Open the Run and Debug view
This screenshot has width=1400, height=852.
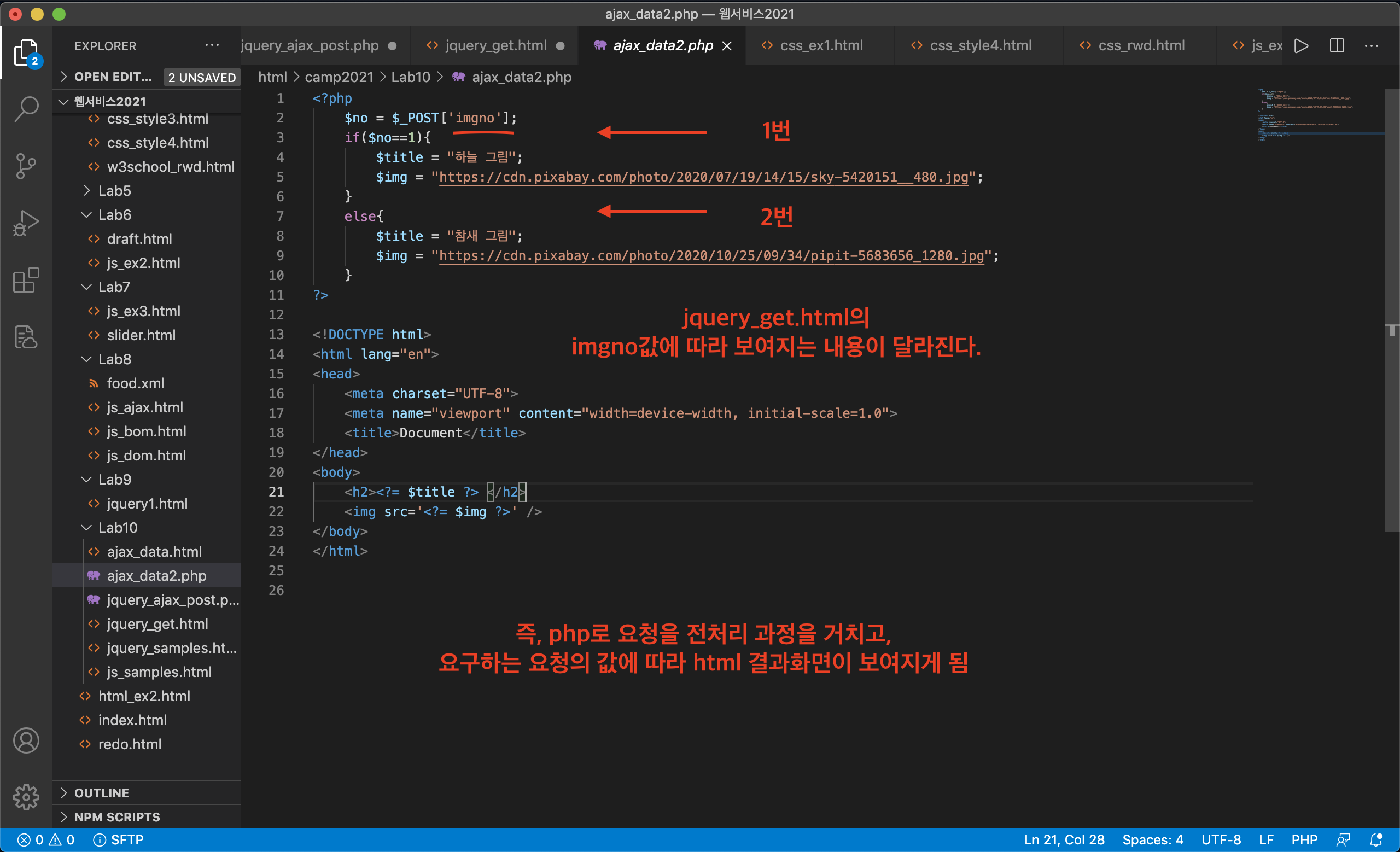[x=26, y=223]
